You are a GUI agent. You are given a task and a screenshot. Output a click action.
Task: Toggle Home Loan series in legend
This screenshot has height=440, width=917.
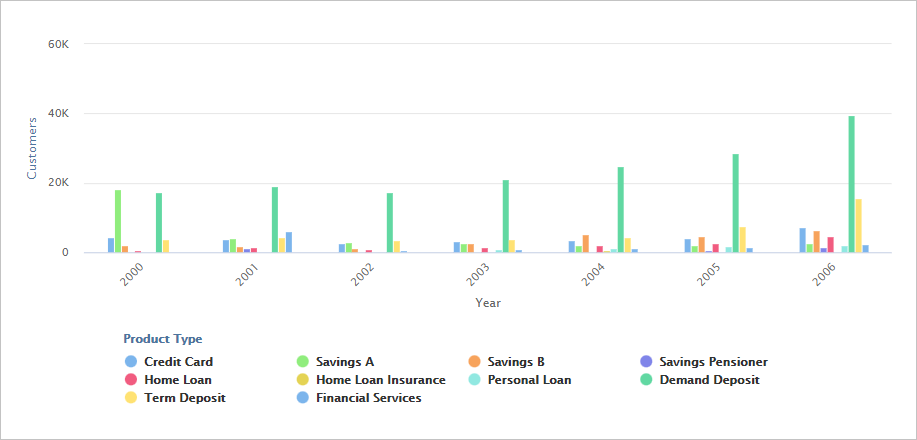click(x=177, y=380)
